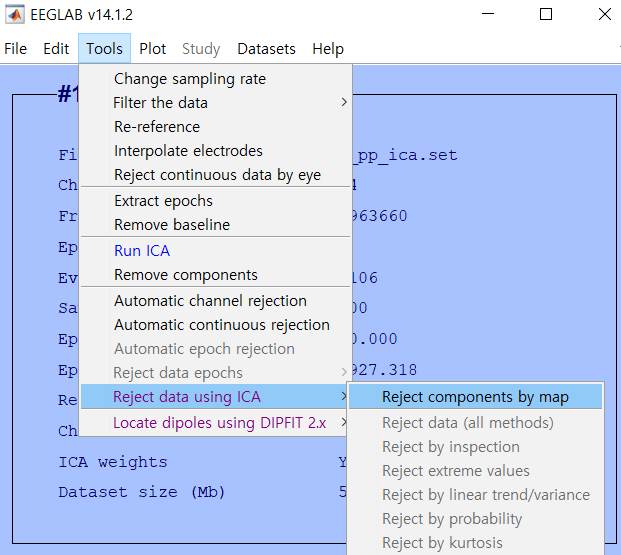Select Remove components
The height and width of the screenshot is (555, 621).
pyautogui.click(x=216, y=275)
